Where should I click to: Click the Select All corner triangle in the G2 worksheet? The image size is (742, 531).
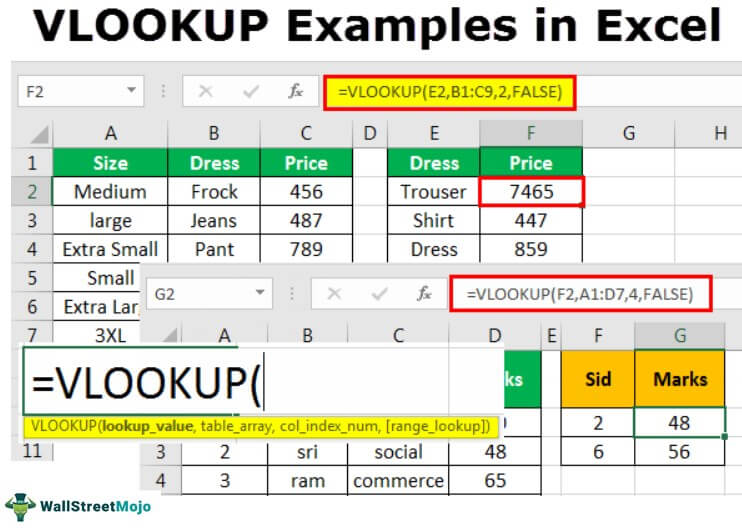[169, 335]
